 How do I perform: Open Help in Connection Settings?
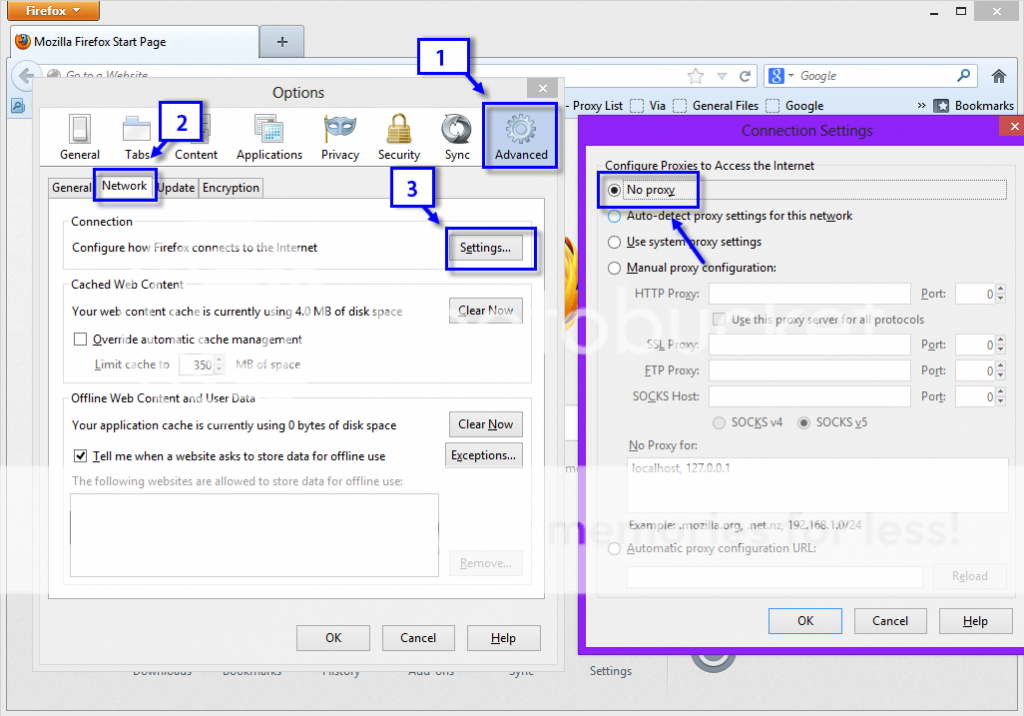[976, 621]
